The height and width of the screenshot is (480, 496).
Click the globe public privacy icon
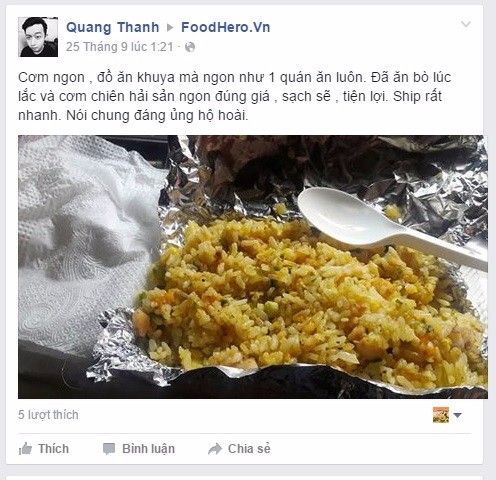click(190, 47)
